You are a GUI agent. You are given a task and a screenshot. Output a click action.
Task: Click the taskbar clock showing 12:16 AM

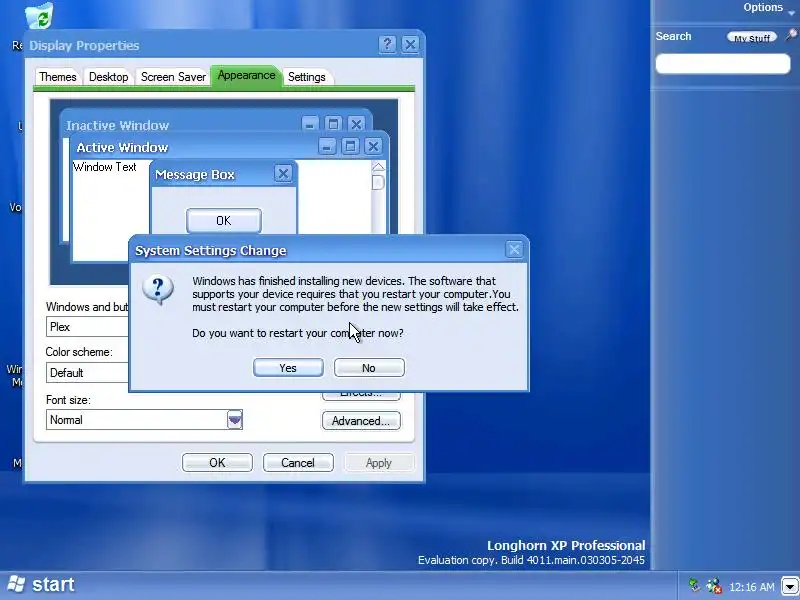[752, 587]
